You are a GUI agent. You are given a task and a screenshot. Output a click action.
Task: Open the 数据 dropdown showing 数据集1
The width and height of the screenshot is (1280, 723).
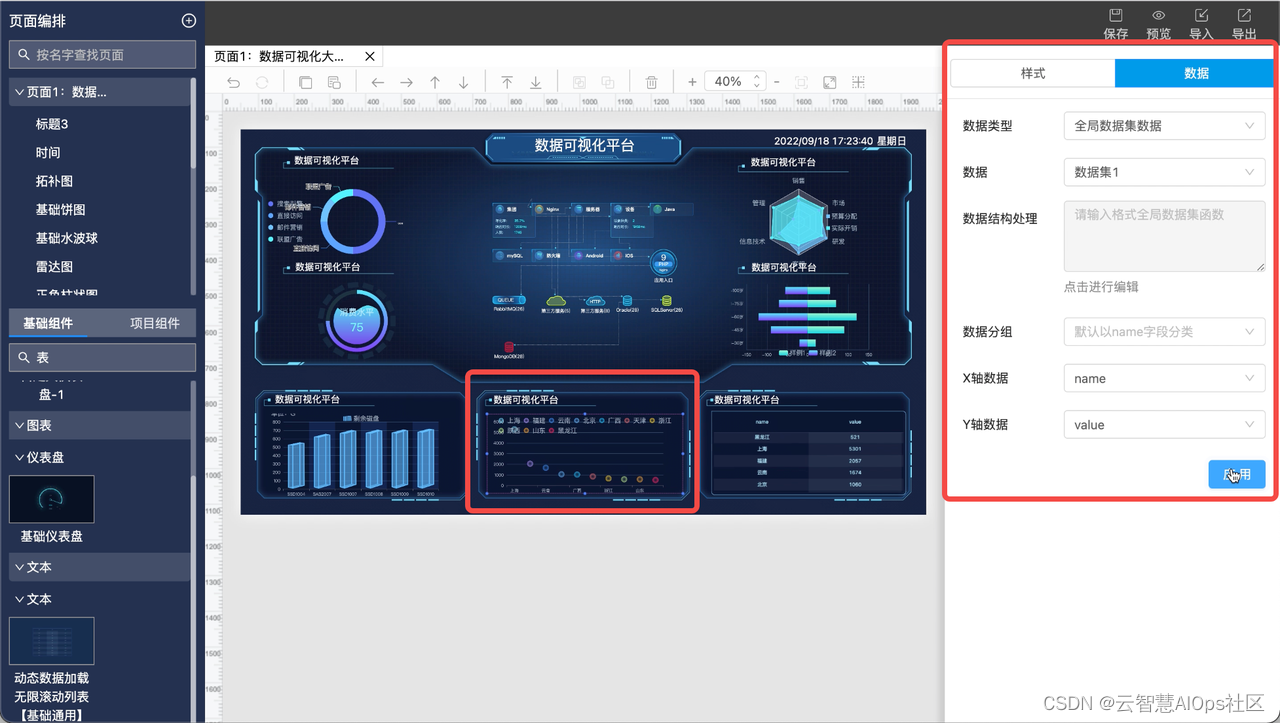(1165, 172)
